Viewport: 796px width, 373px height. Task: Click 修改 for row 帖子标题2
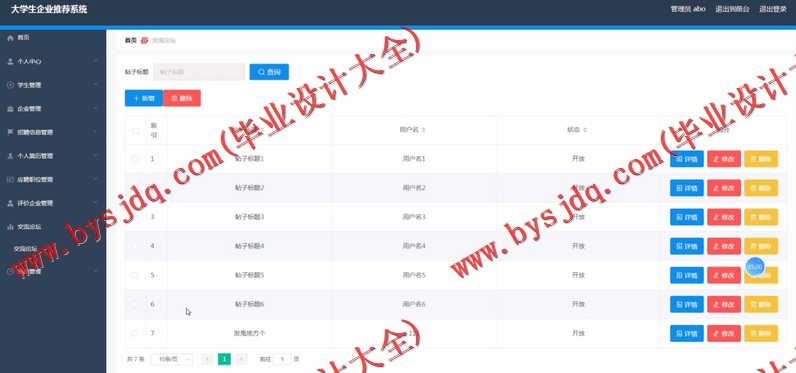[724, 188]
